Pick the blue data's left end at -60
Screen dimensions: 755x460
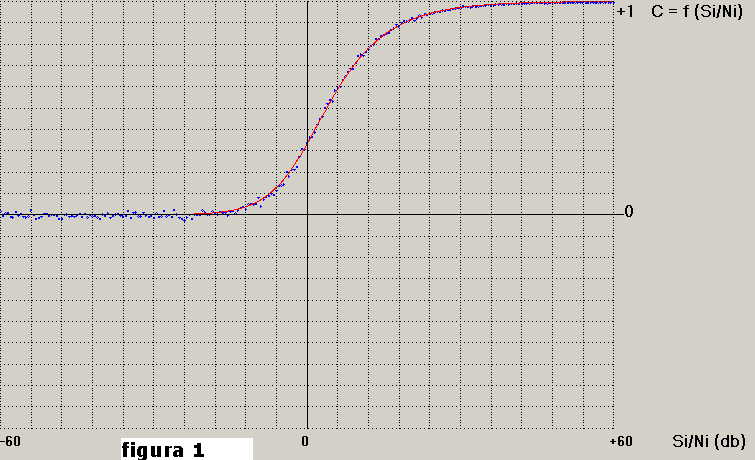tap(3, 214)
